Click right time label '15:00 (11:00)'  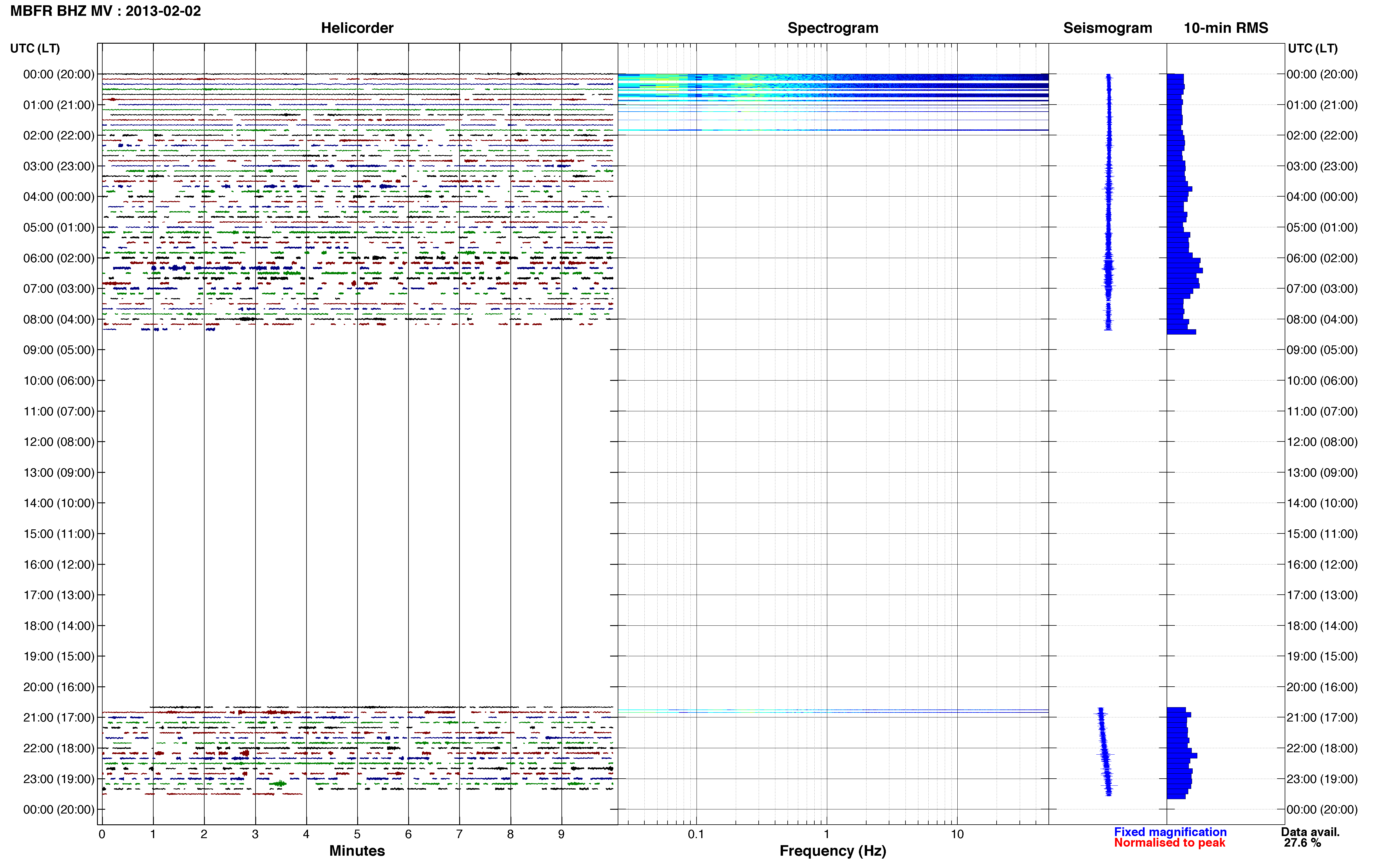tap(1322, 533)
